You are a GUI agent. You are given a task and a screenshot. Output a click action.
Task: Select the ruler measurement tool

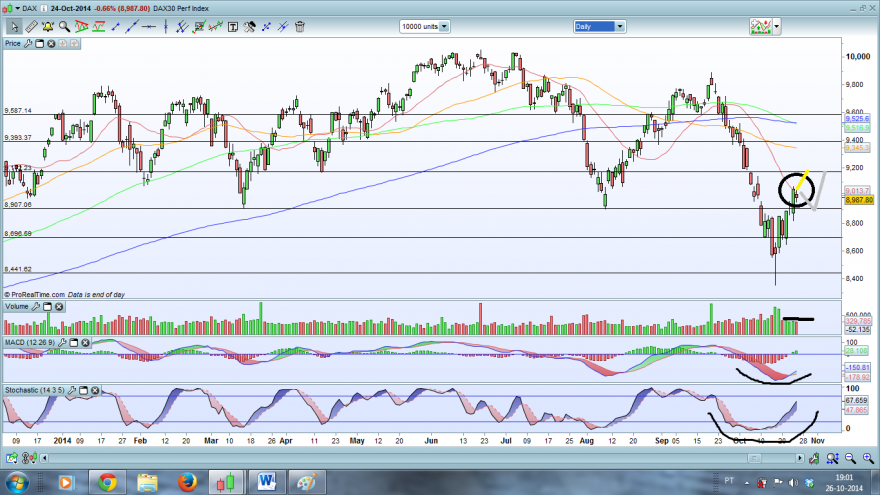pyautogui.click(x=31, y=26)
